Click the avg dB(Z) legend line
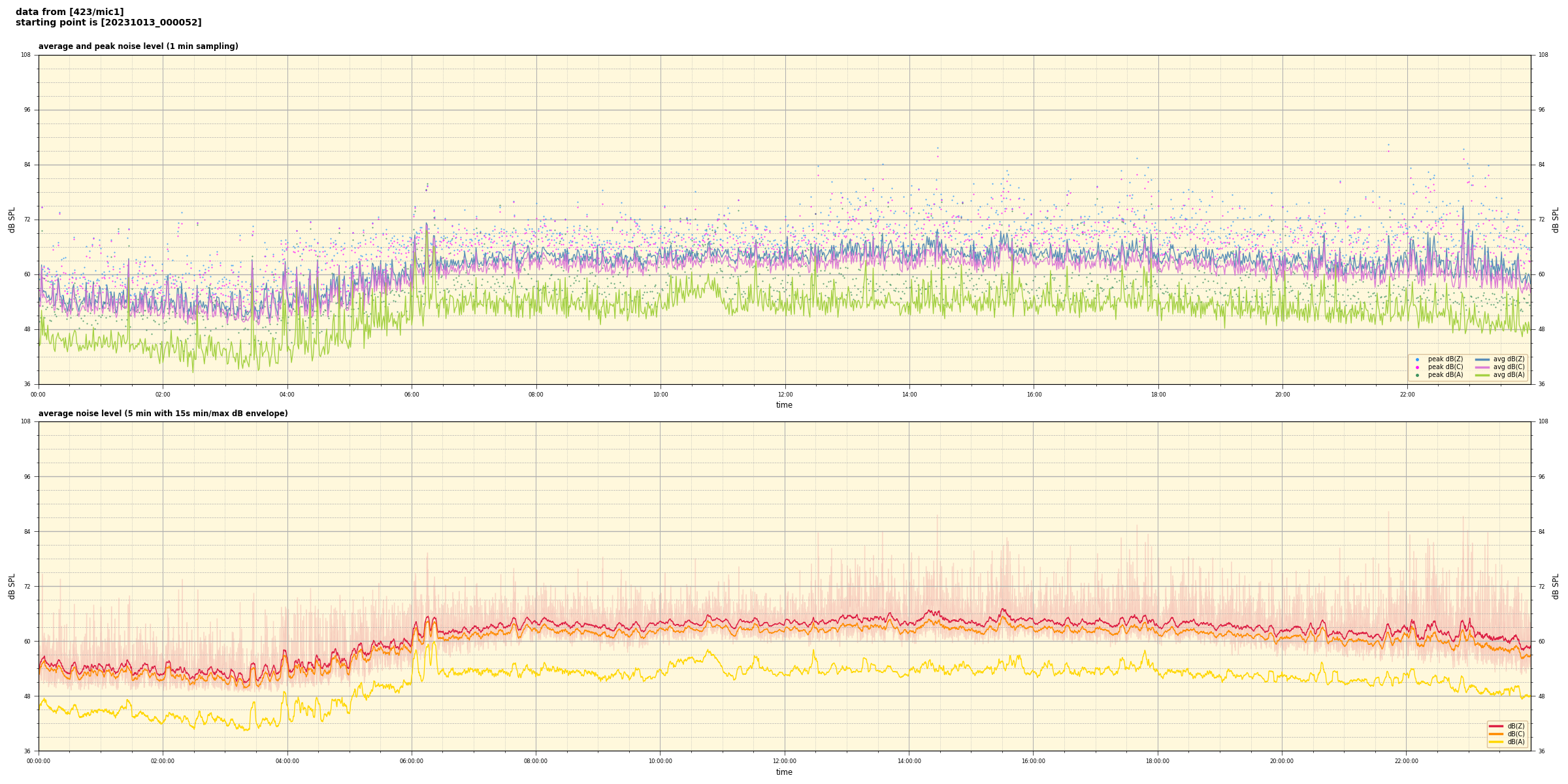Screen dimensions: 1568x784 [x=1482, y=359]
